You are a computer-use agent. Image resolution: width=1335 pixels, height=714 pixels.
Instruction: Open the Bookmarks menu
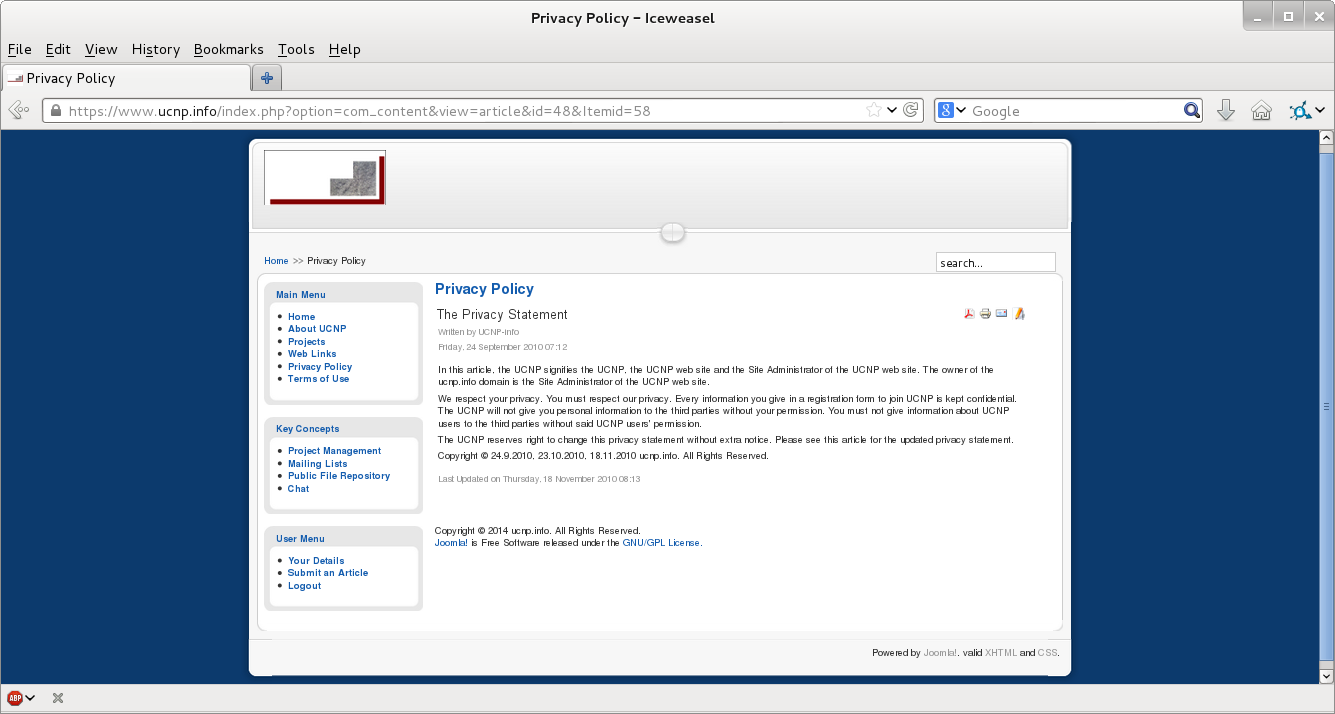click(x=228, y=49)
